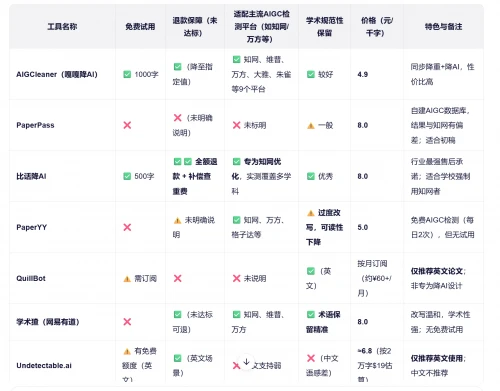Click red X beside 未说明 in QuillBot row
This screenshot has width=500, height=391.
pos(236,278)
